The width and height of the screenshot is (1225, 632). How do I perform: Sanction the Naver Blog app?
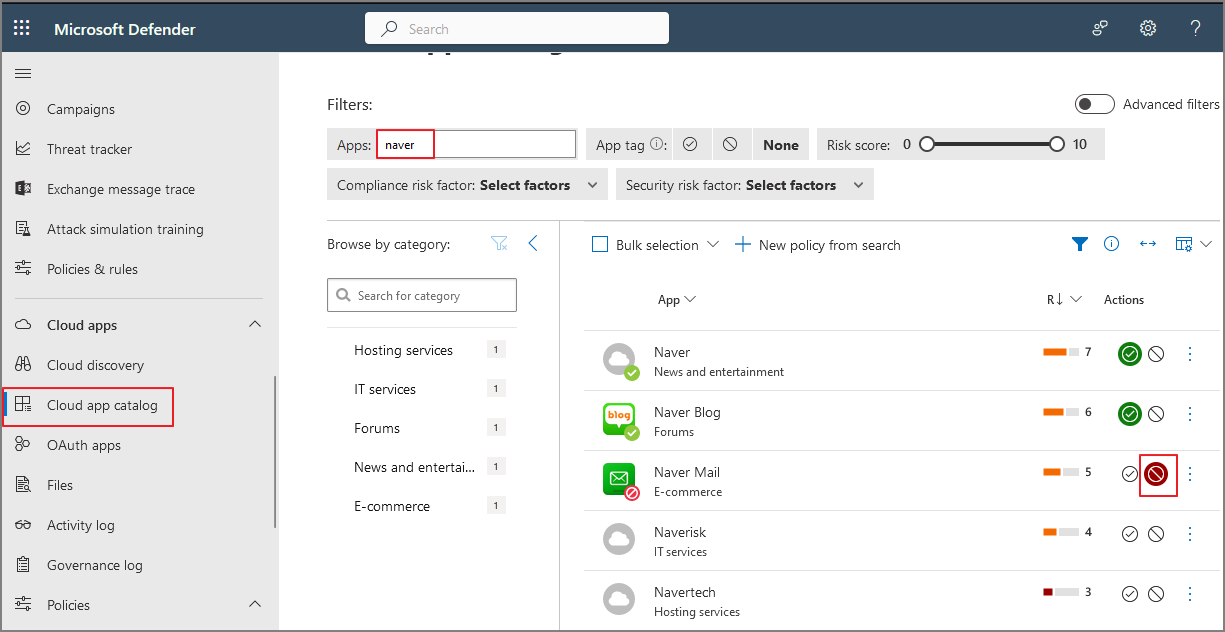[1130, 414]
